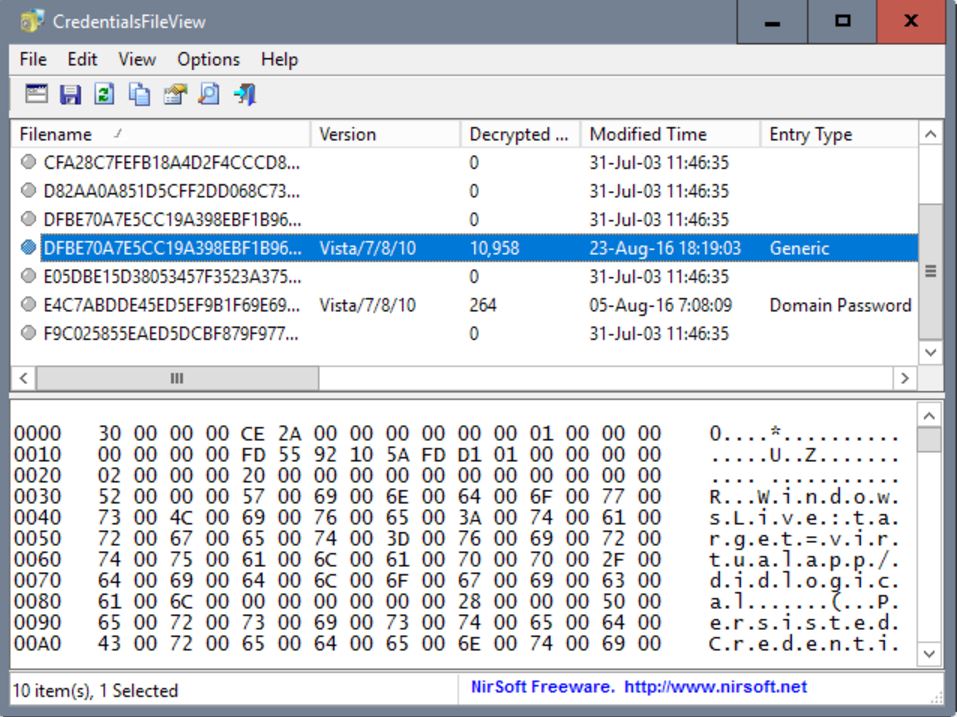The image size is (957, 717).
Task: Open the Properties toolbar icon
Action: (174, 94)
